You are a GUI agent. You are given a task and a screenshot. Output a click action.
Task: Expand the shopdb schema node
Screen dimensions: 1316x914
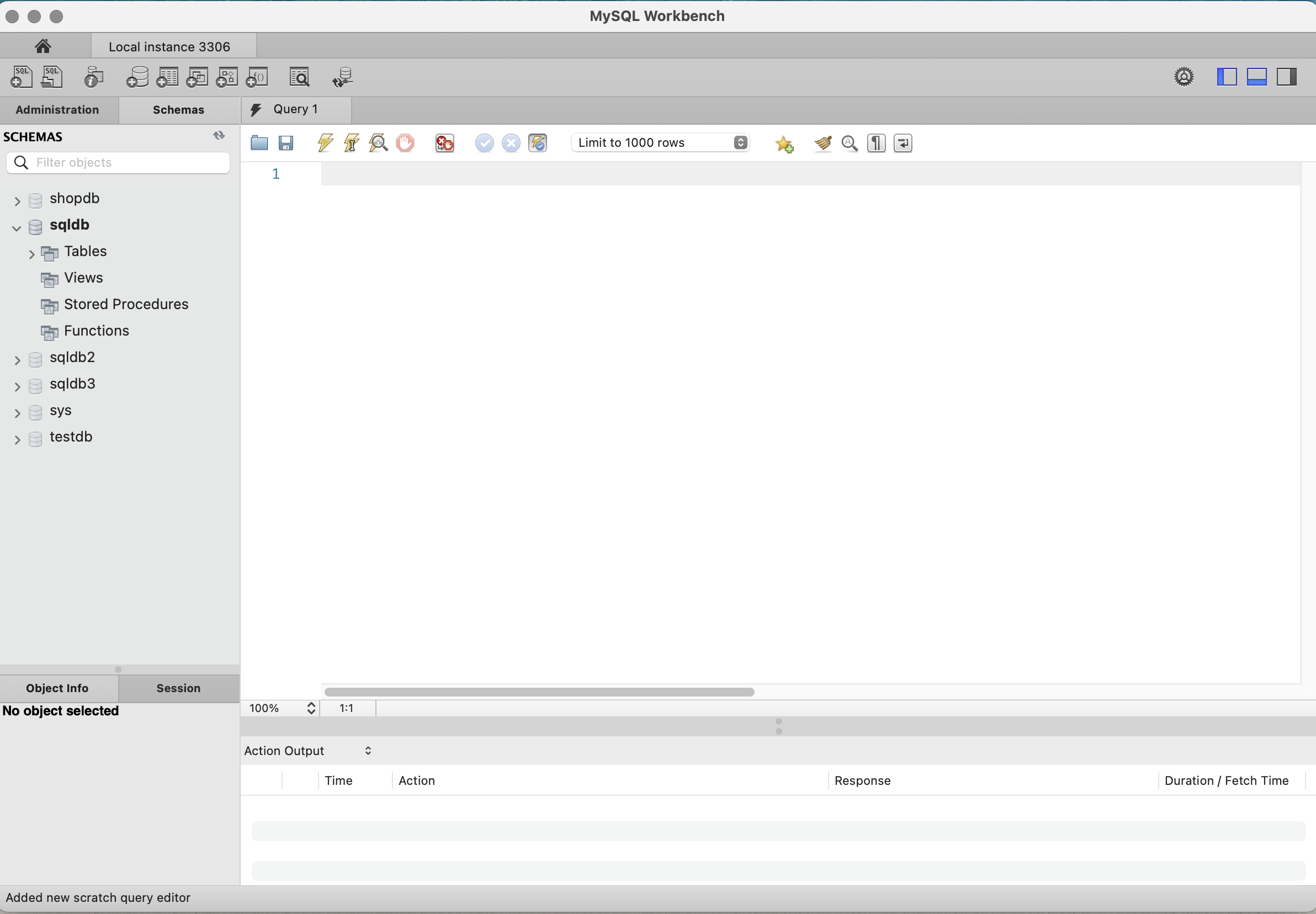[x=17, y=201]
